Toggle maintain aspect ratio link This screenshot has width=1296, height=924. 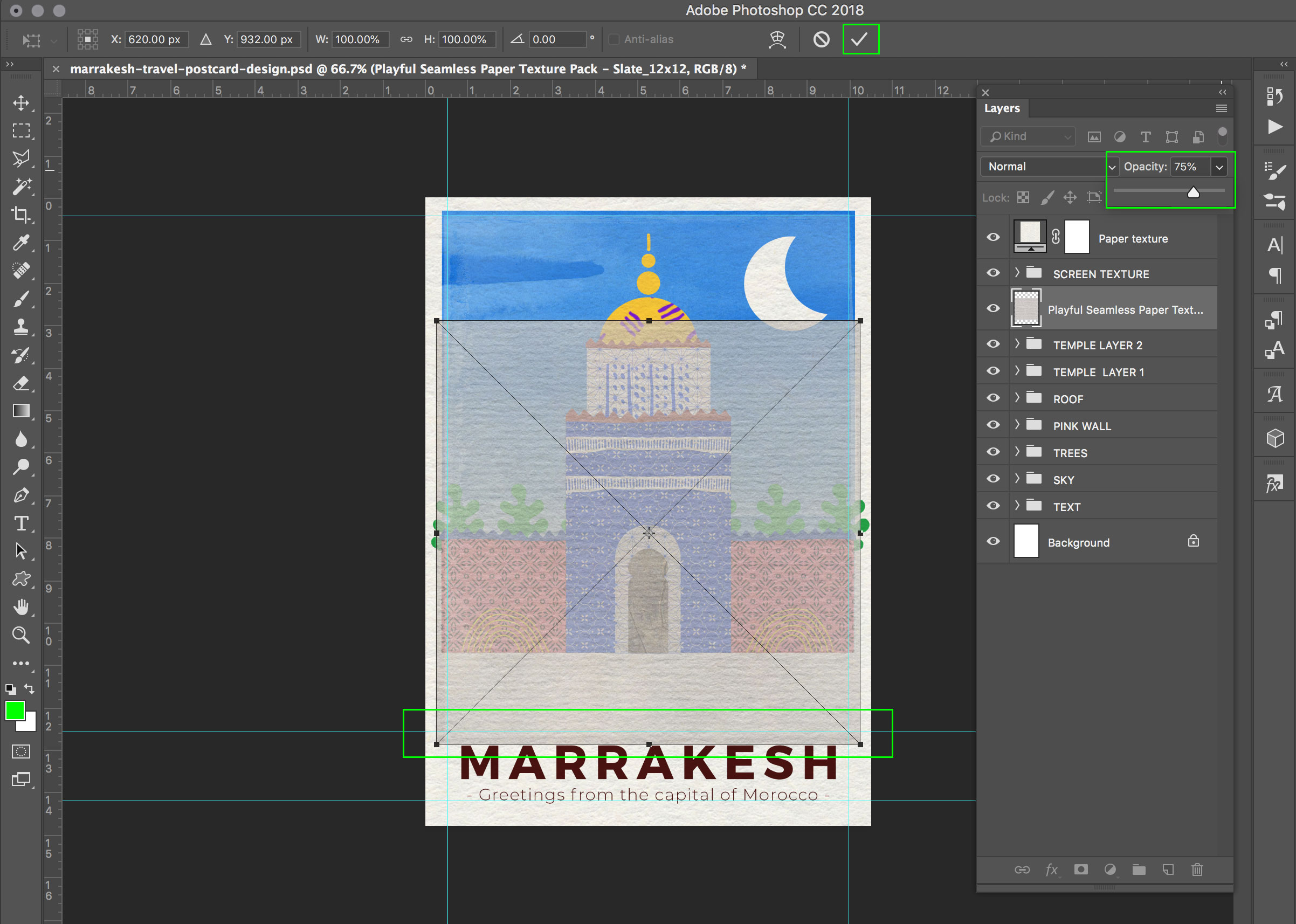(x=405, y=39)
